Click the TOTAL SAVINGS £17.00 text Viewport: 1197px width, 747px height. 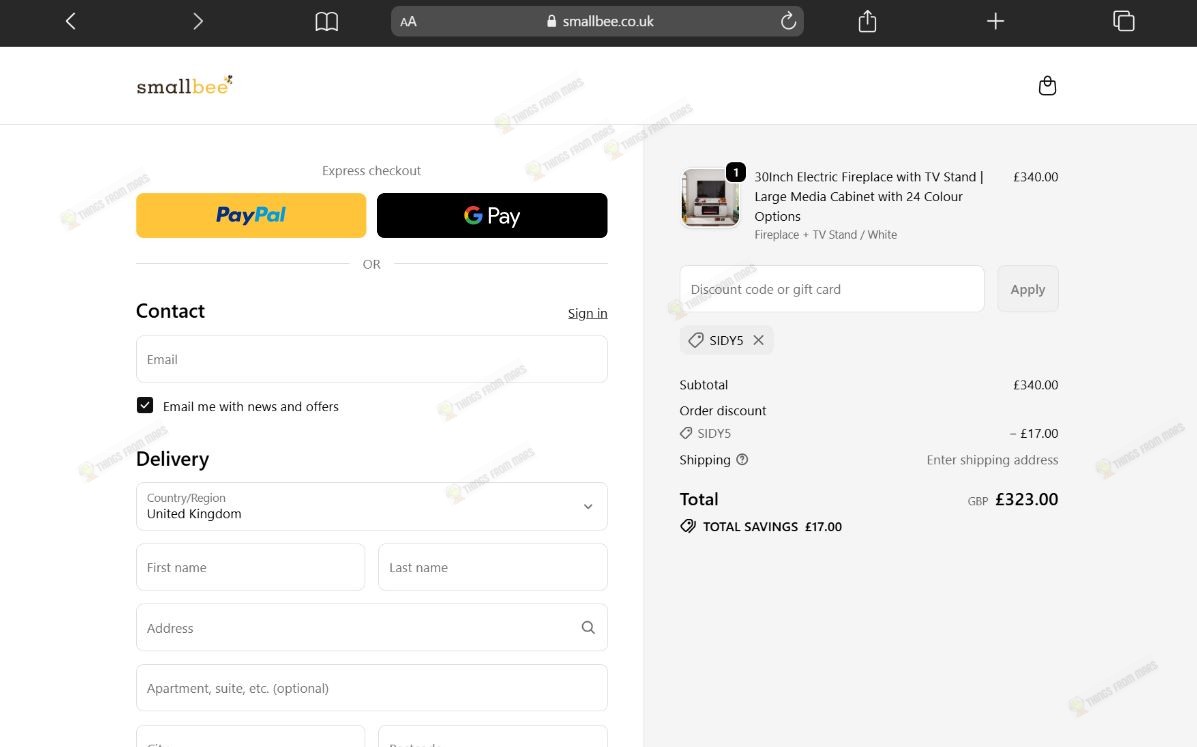(x=772, y=526)
